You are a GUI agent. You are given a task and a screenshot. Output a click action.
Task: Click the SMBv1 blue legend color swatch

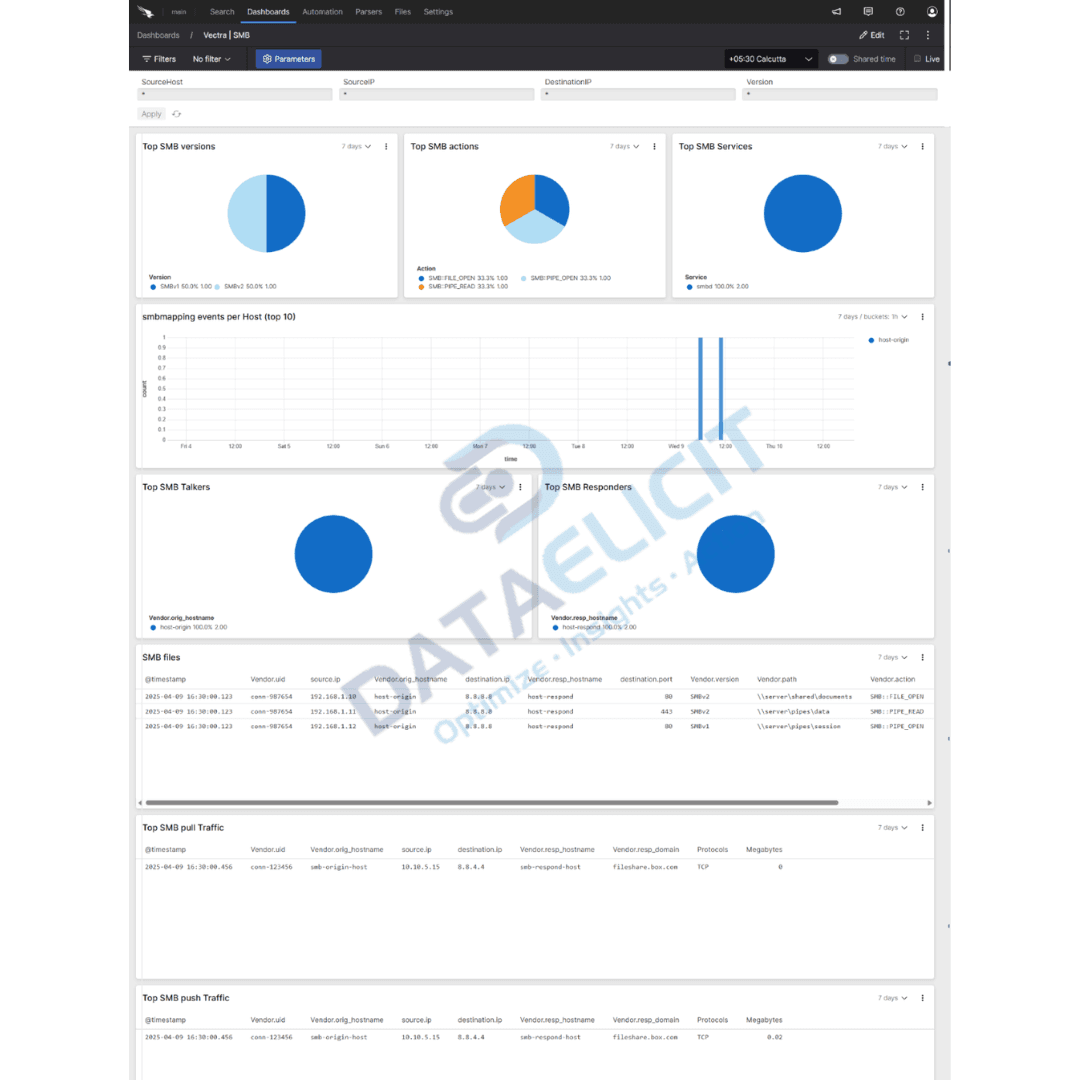point(153,286)
